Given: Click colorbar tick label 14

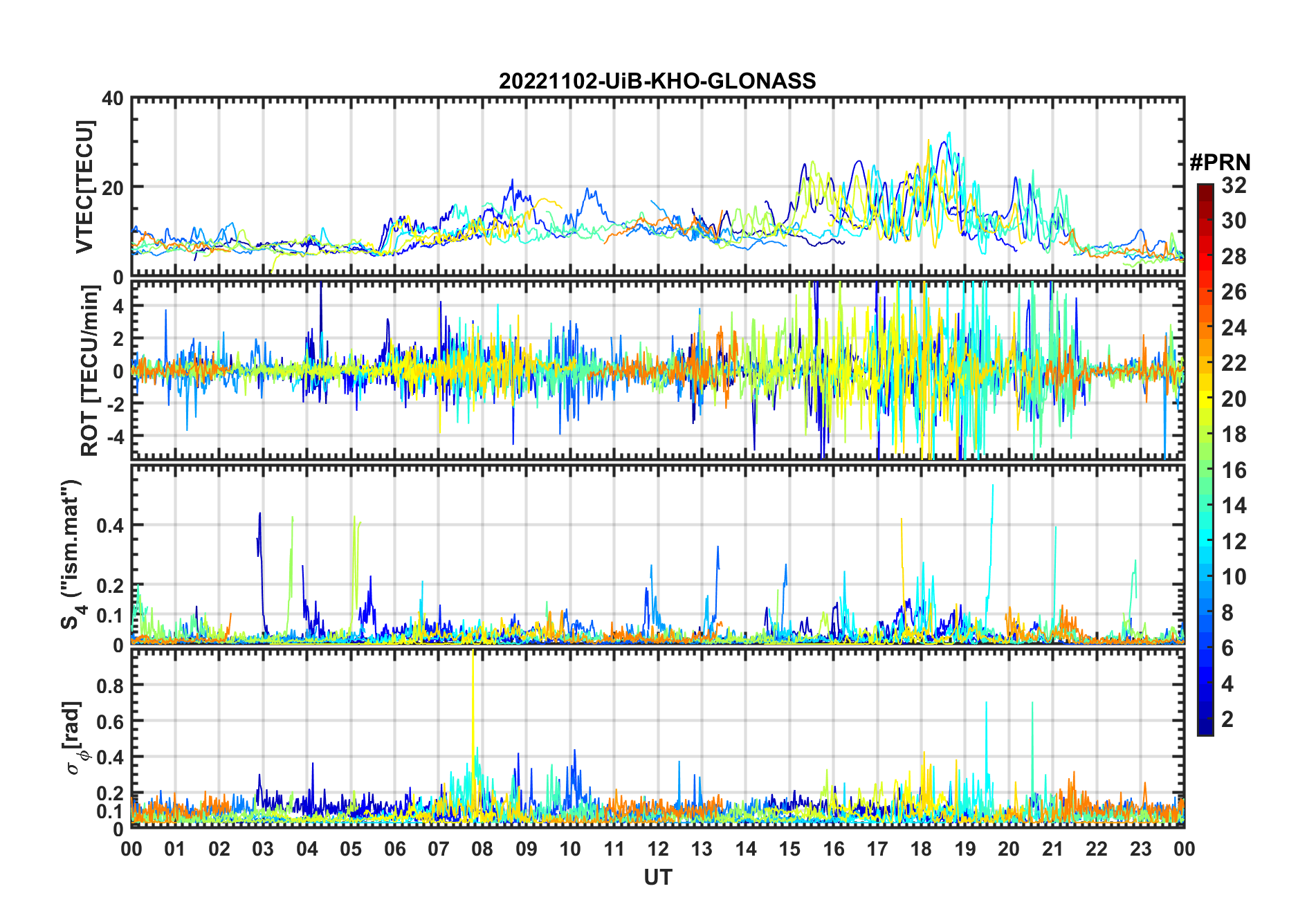Looking at the screenshot, I should pos(1234,506).
